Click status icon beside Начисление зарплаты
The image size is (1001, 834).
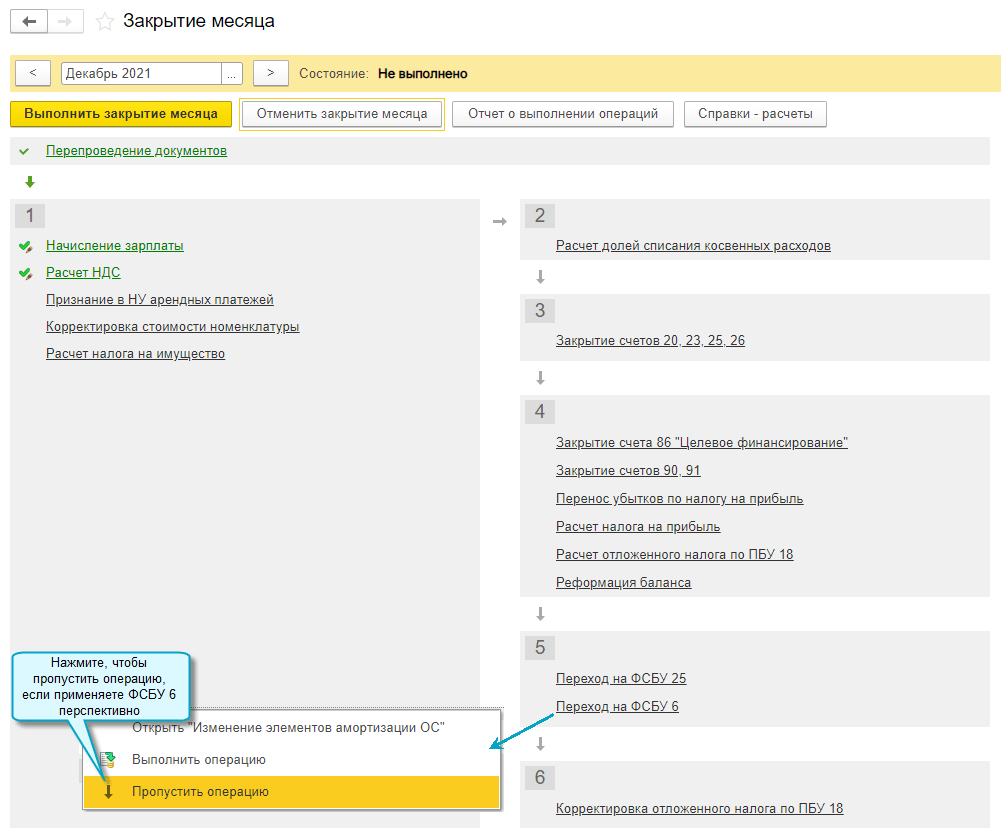coord(26,246)
